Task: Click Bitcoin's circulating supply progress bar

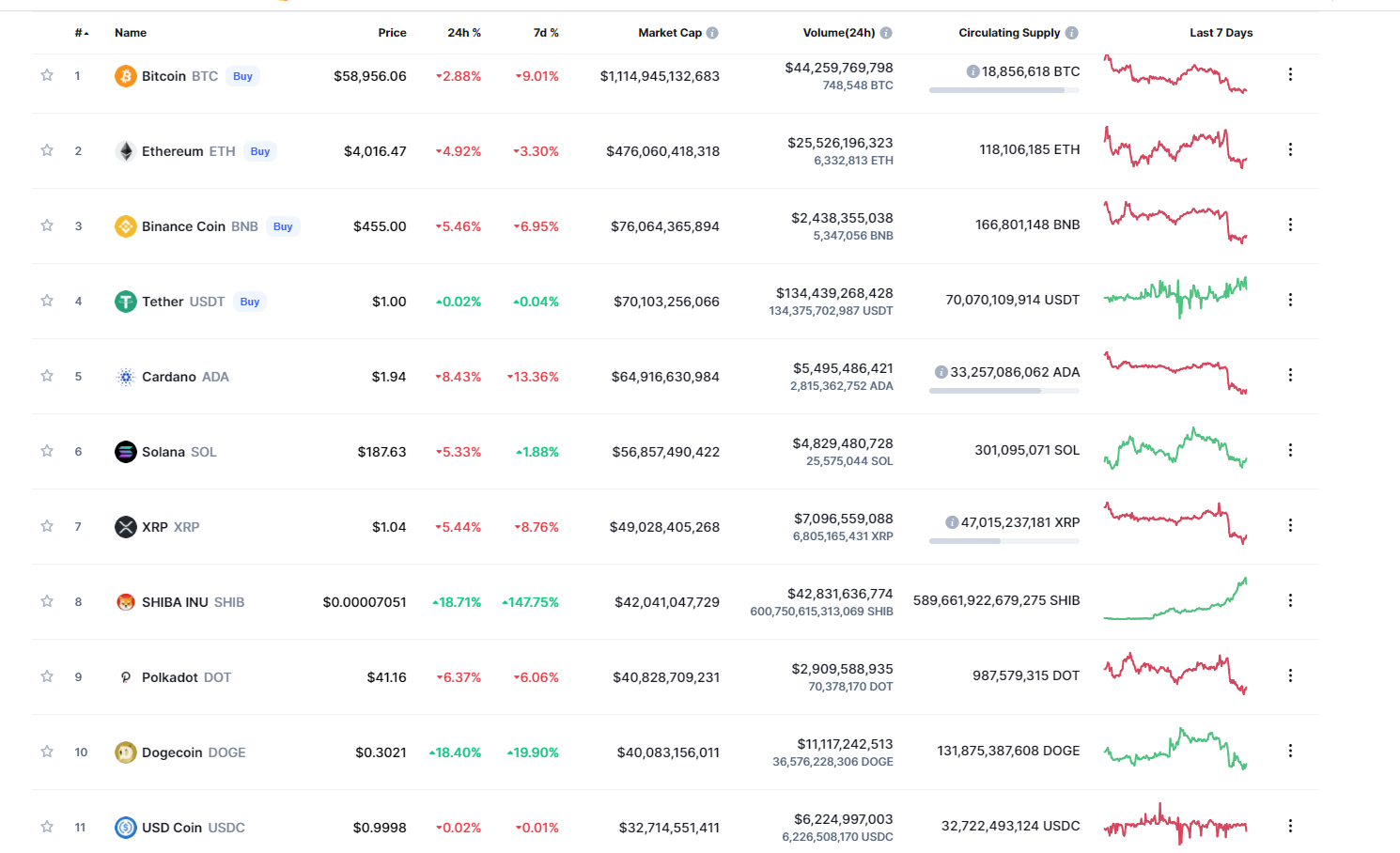Action: [x=1004, y=90]
